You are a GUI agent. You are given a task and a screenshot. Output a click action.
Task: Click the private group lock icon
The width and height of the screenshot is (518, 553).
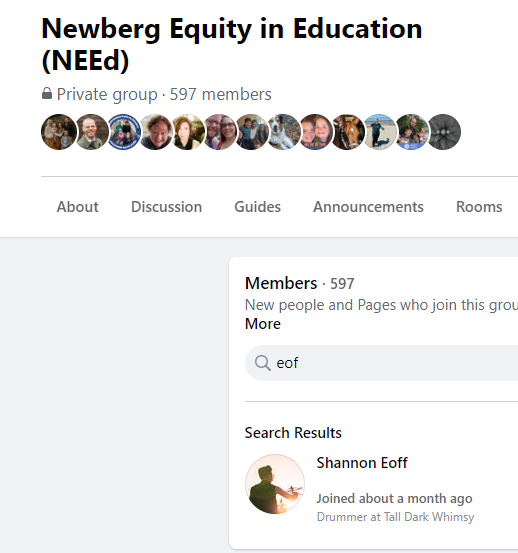(47, 94)
